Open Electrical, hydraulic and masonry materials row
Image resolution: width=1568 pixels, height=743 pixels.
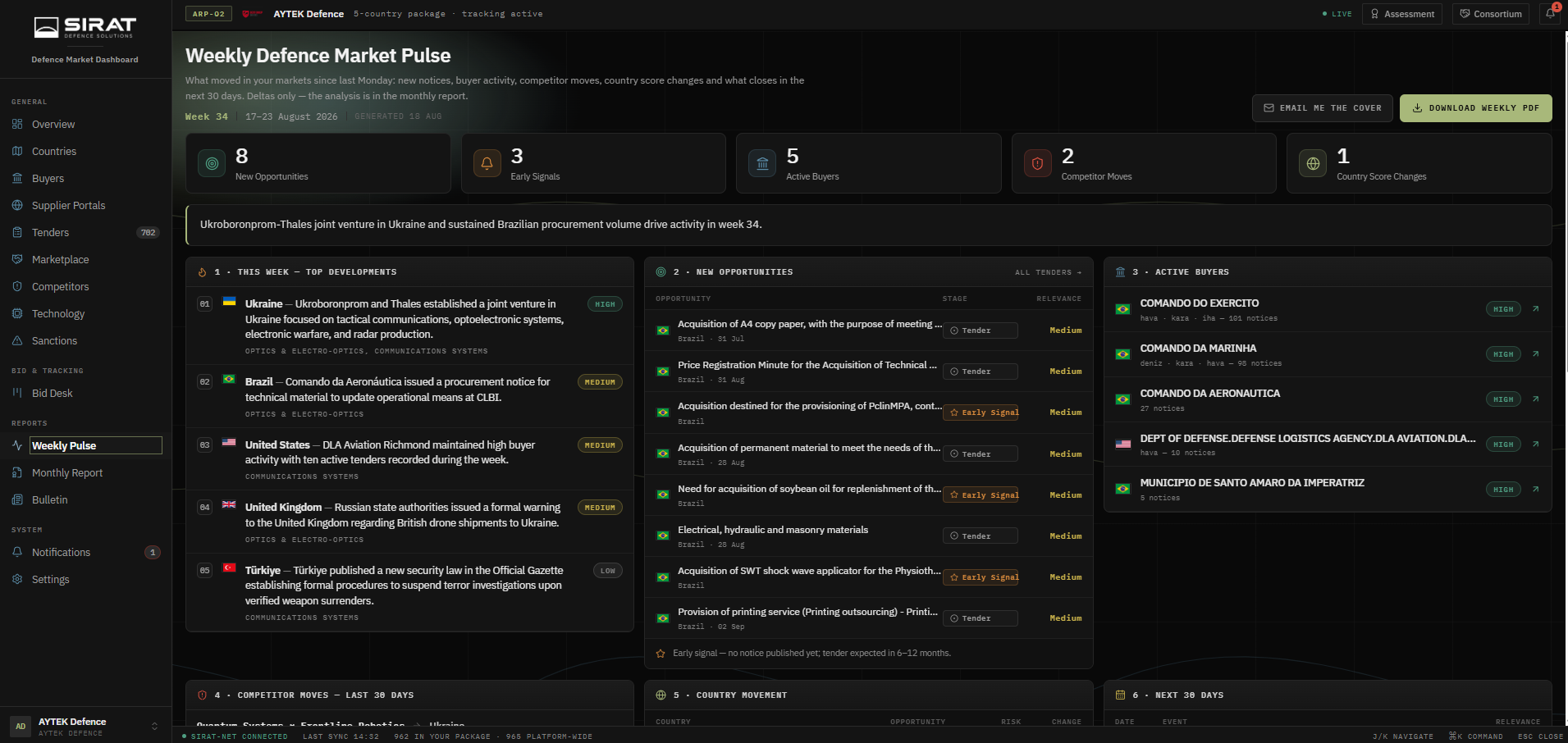(x=869, y=536)
